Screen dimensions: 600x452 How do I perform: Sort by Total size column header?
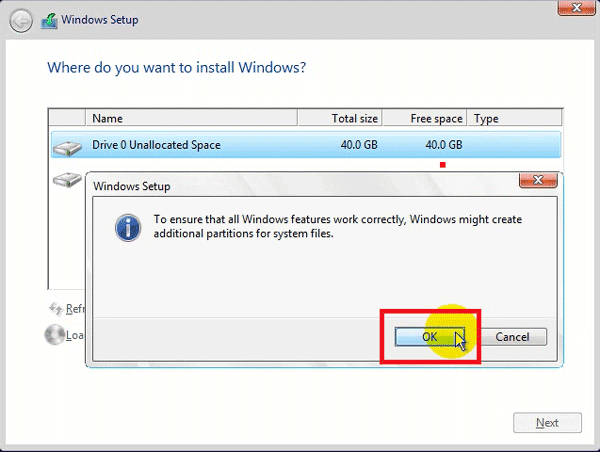pos(339,118)
